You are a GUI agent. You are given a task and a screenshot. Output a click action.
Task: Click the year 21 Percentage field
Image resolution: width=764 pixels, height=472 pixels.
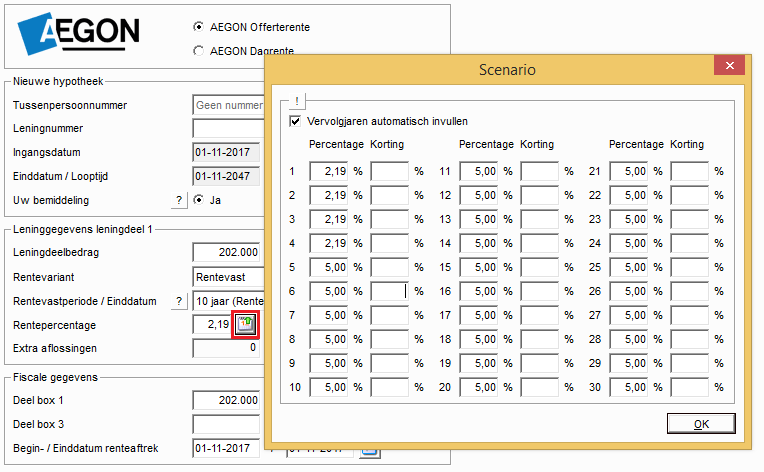coord(629,171)
